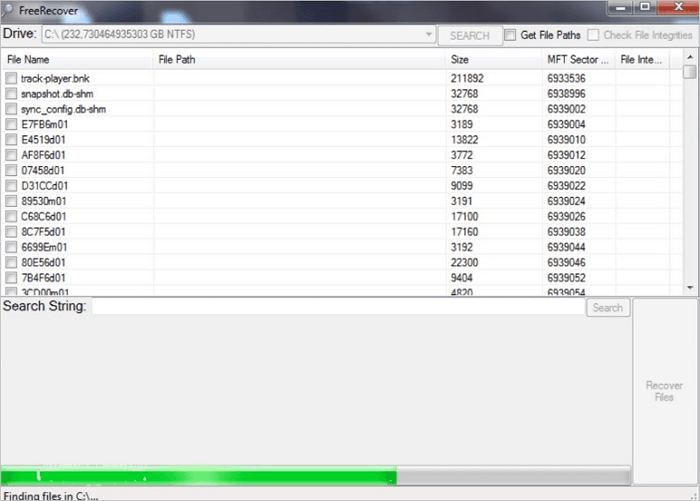
Task: Select file name E4519d01
Action: point(43,140)
